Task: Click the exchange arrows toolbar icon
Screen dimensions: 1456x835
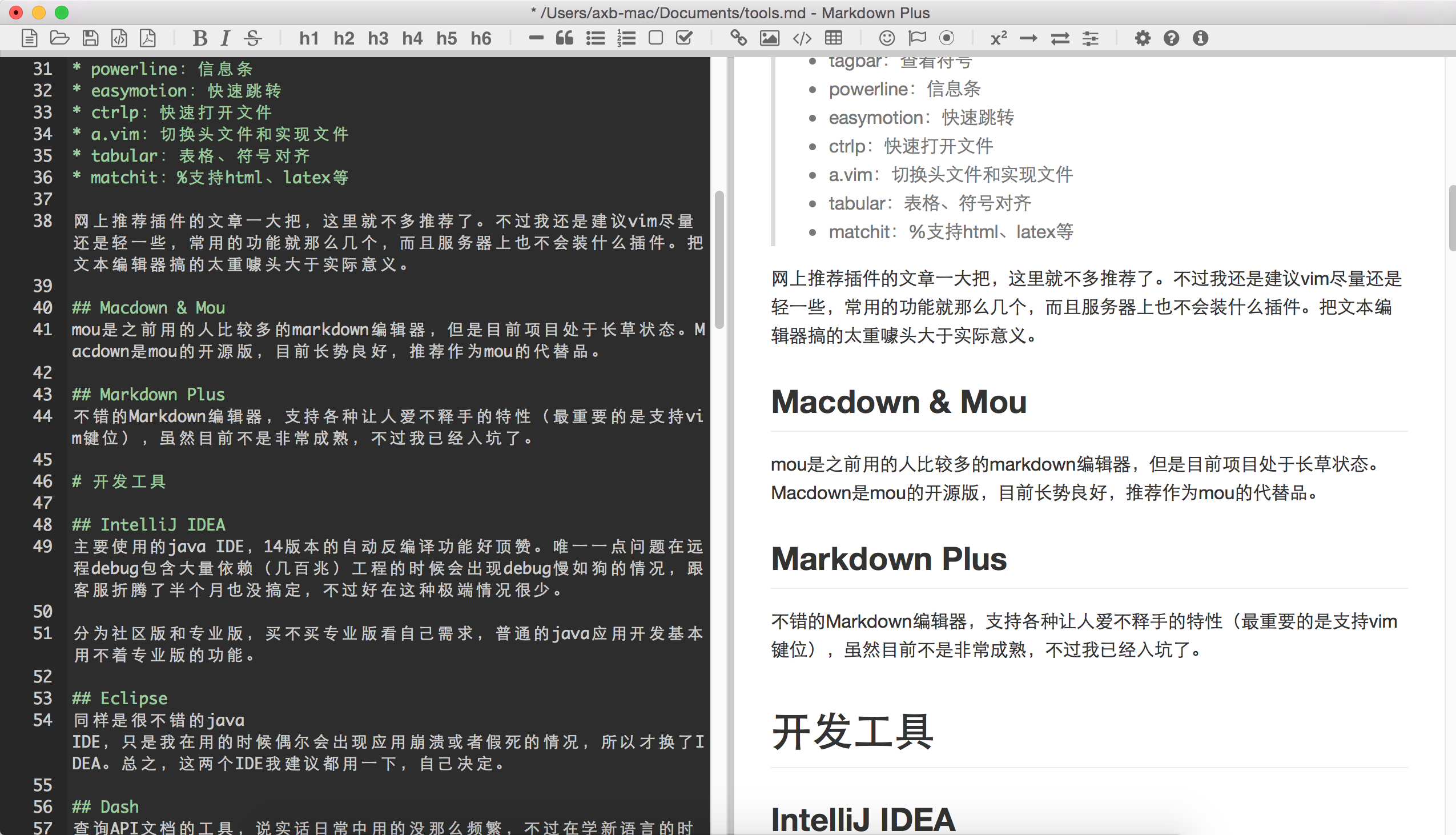Action: pyautogui.click(x=1060, y=38)
